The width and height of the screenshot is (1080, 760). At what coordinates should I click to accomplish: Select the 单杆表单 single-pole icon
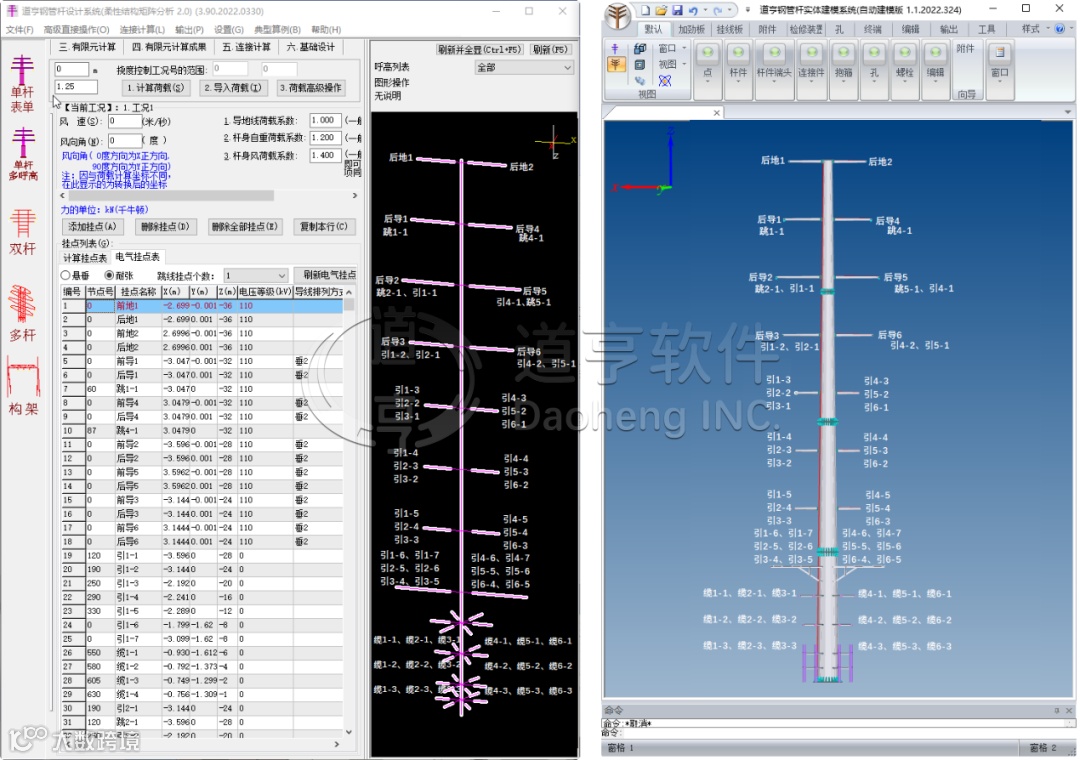point(22,80)
